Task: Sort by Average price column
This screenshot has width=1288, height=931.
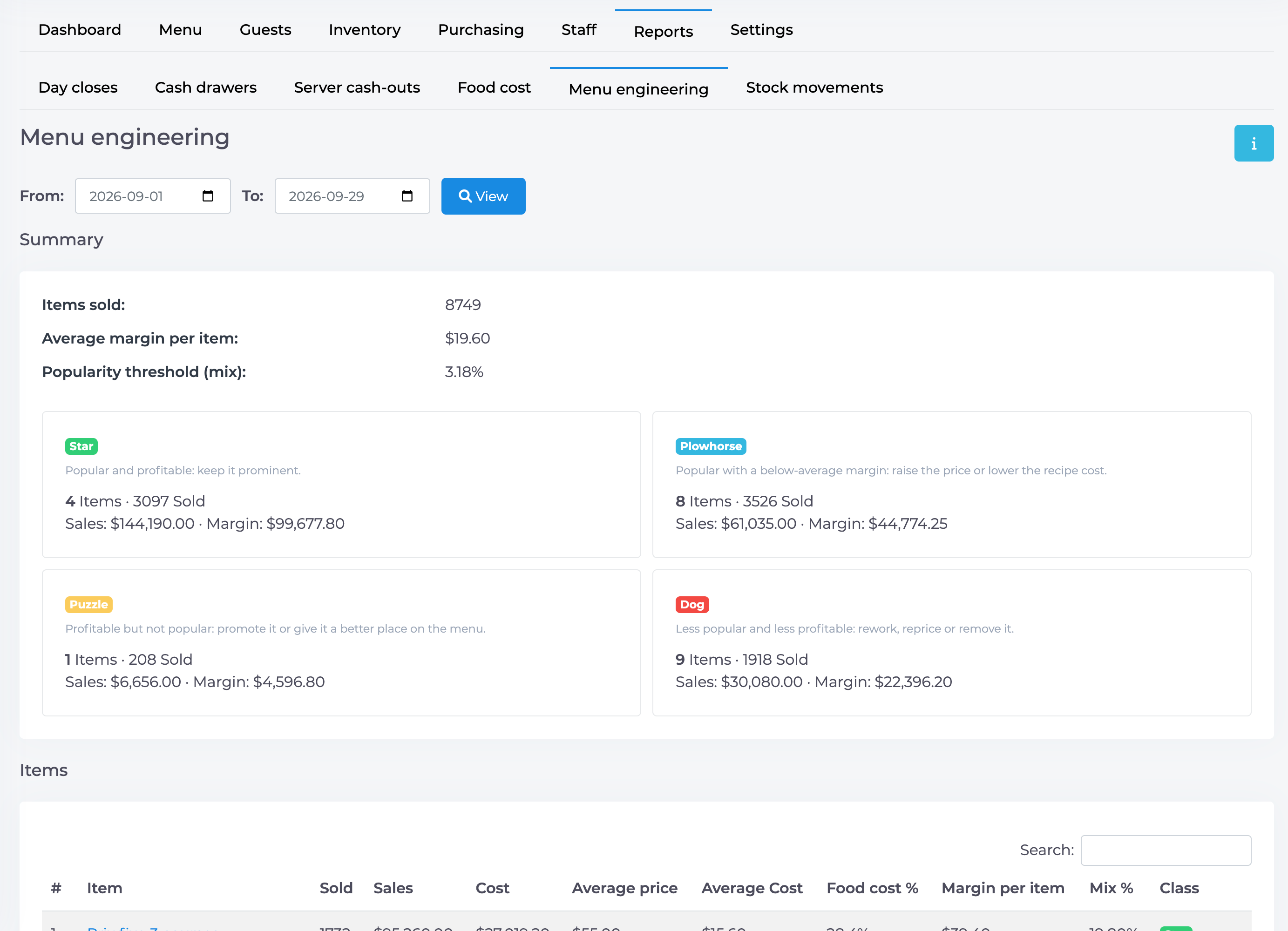Action: (624, 888)
